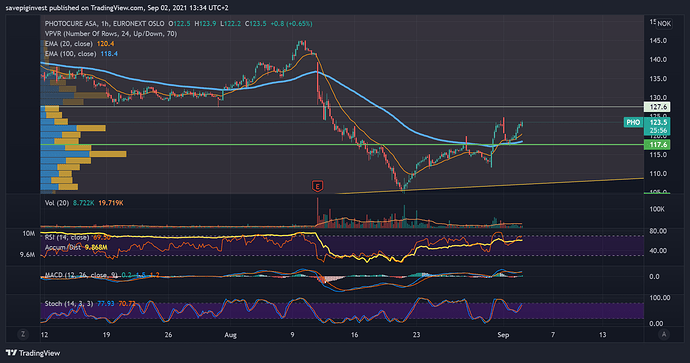This screenshot has width=690, height=363.
Task: Click the 100.00 Stoch scale label
Action: 660,298
